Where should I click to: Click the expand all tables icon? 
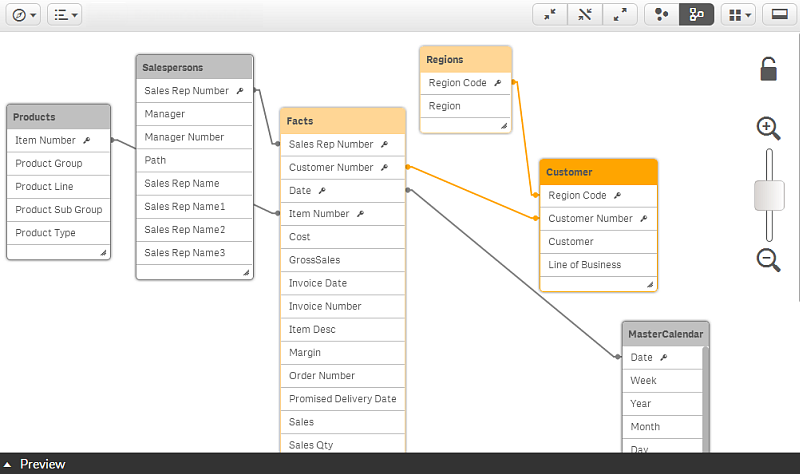pos(621,15)
